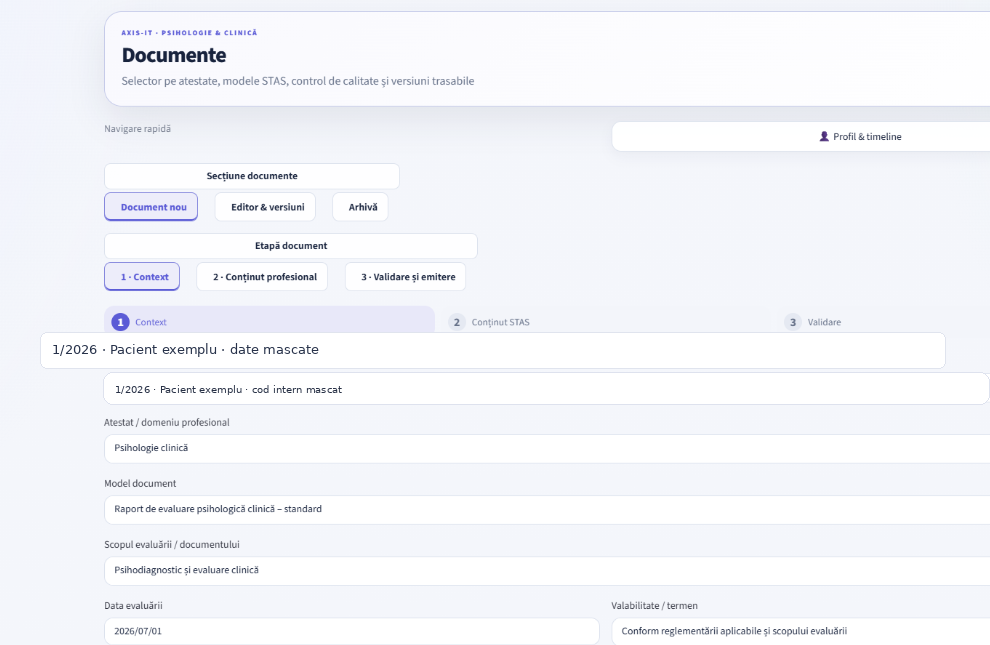This screenshot has width=990, height=645.
Task: Select stage 1 · Context button
Action: (142, 276)
